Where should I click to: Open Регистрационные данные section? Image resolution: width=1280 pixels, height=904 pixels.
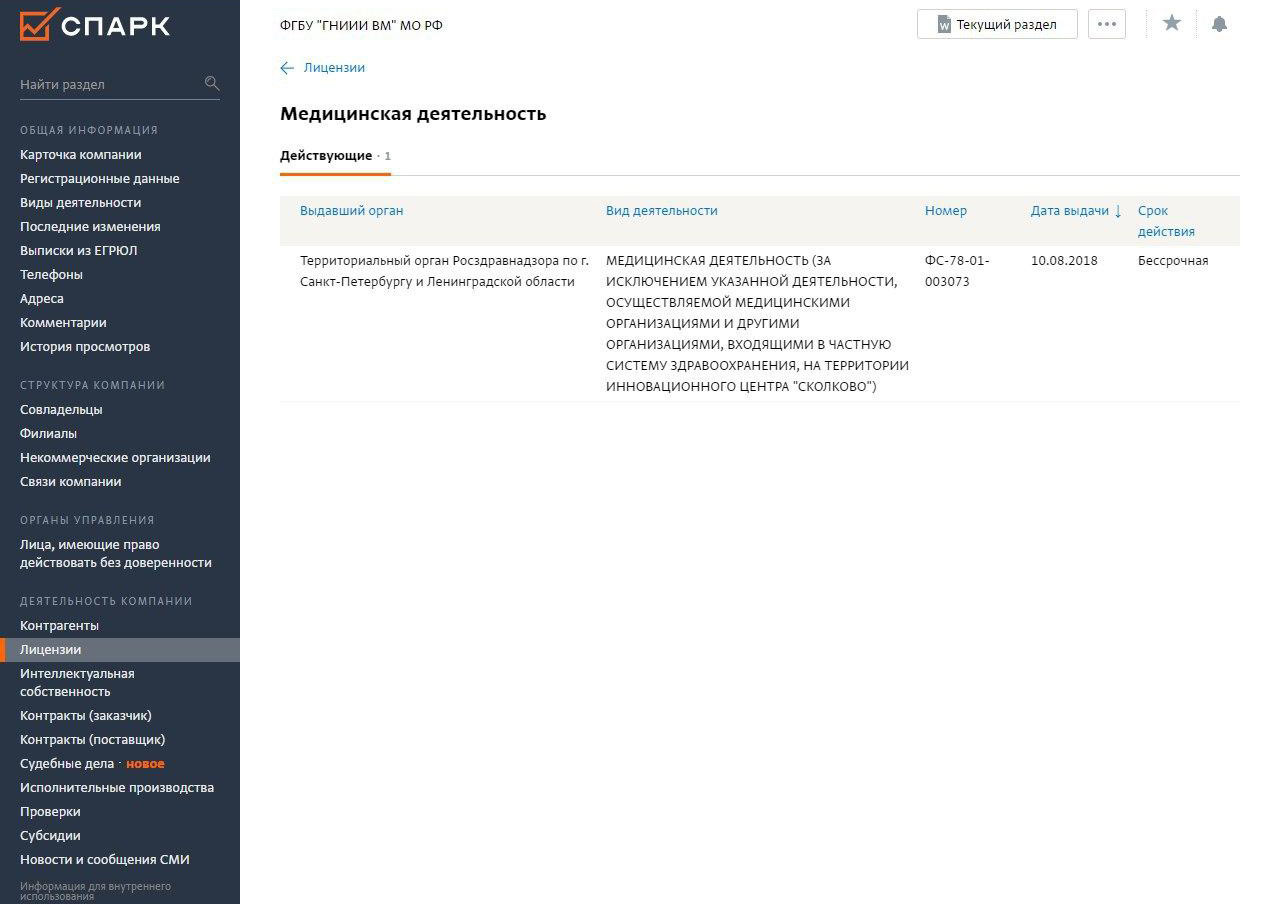[100, 179]
